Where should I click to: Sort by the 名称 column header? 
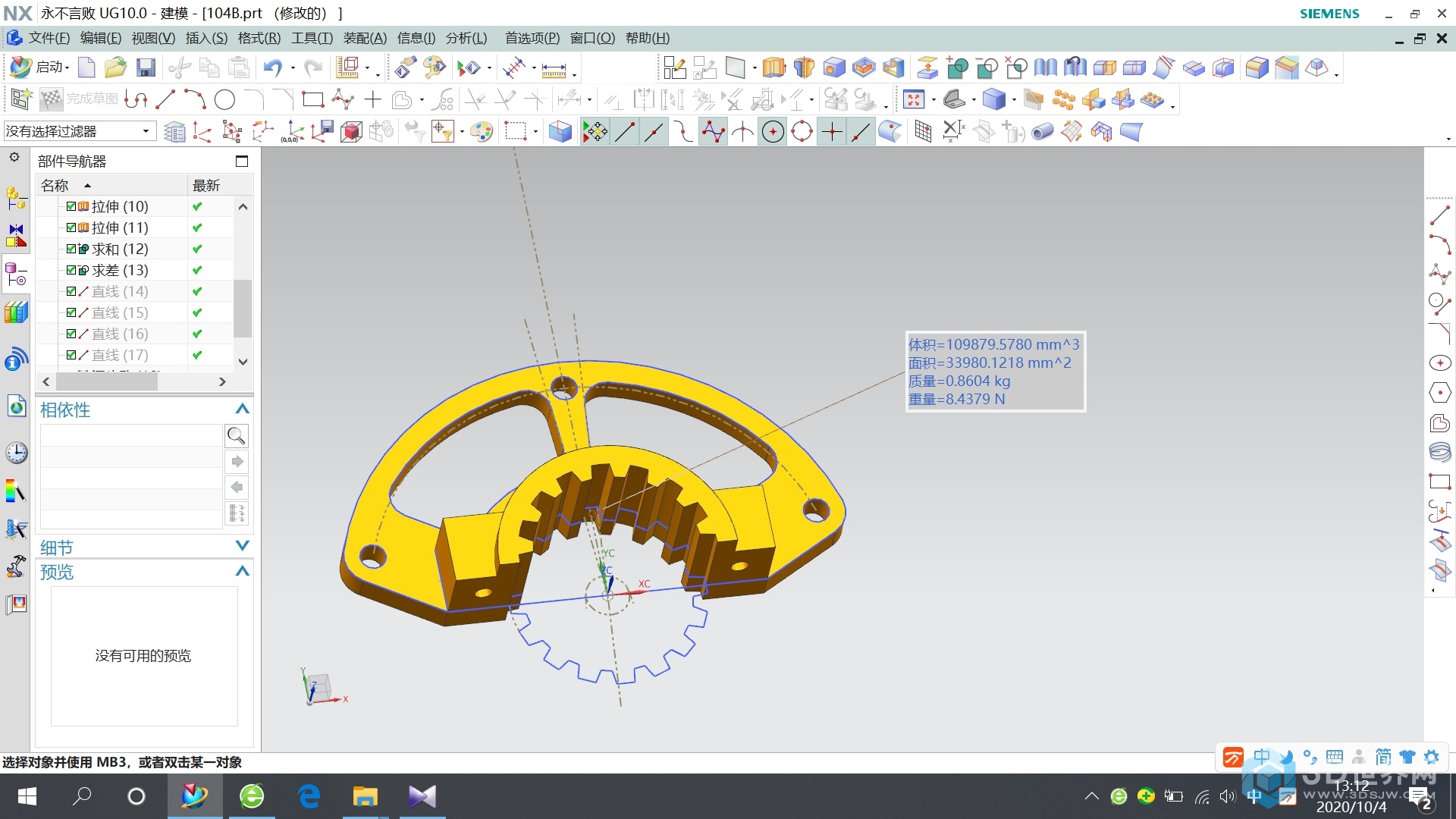[111, 185]
